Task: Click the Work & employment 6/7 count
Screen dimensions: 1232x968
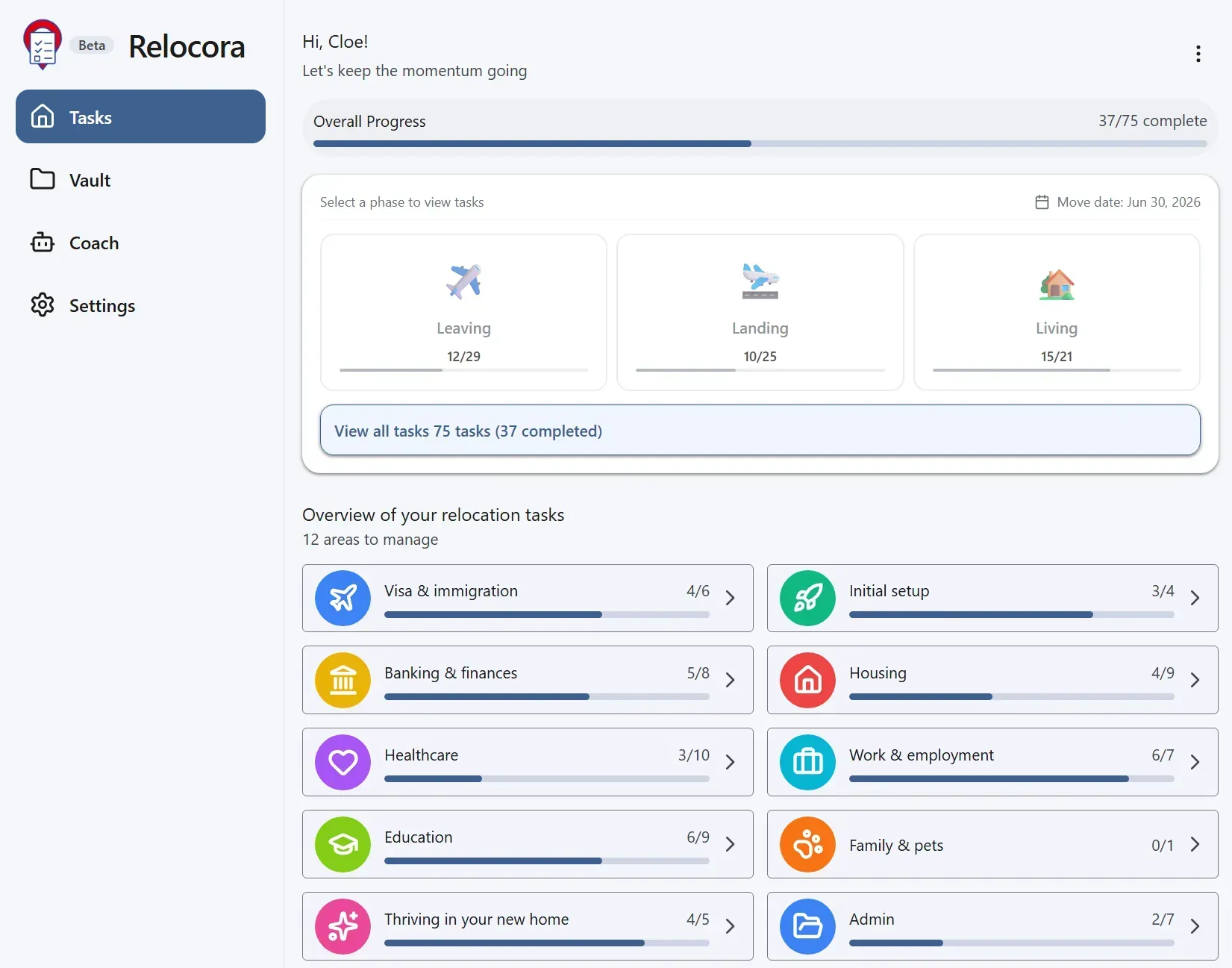Action: pyautogui.click(x=1163, y=755)
